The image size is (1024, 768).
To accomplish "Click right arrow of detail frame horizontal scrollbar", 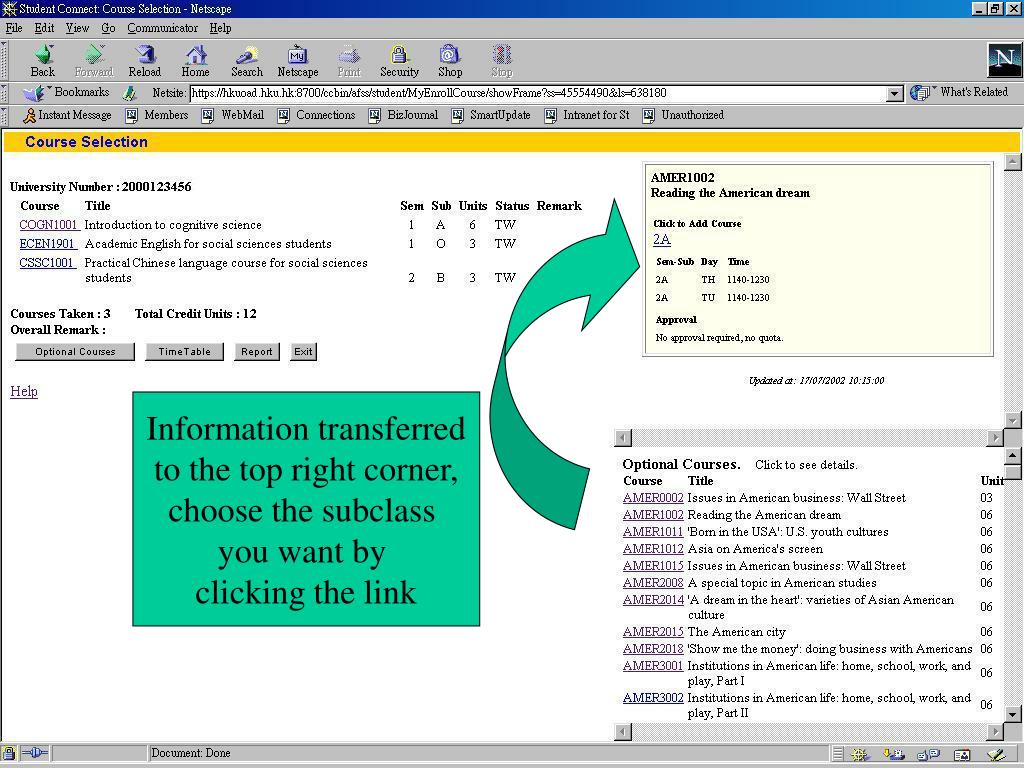I will point(995,438).
